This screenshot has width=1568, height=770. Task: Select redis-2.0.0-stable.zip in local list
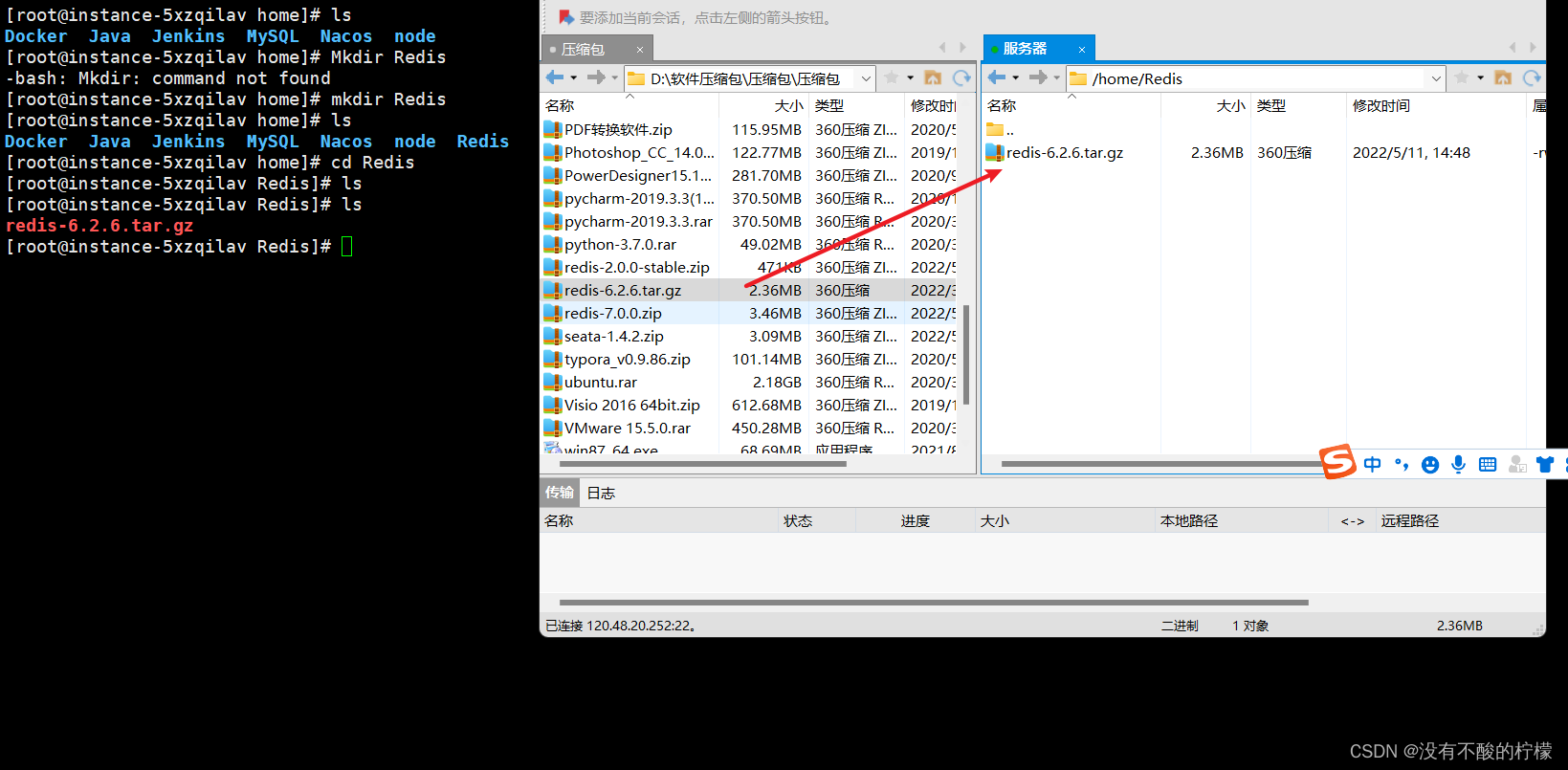637,267
